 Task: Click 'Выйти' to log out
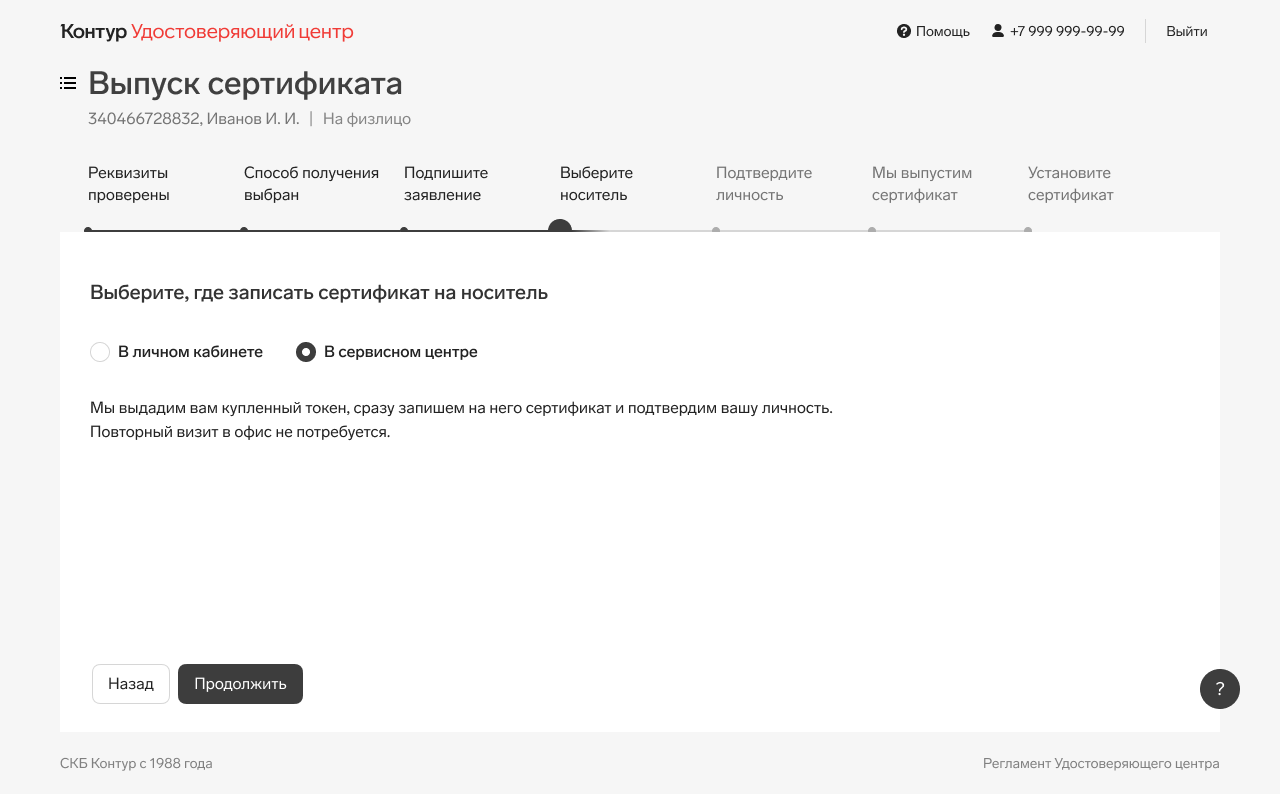click(x=1186, y=31)
